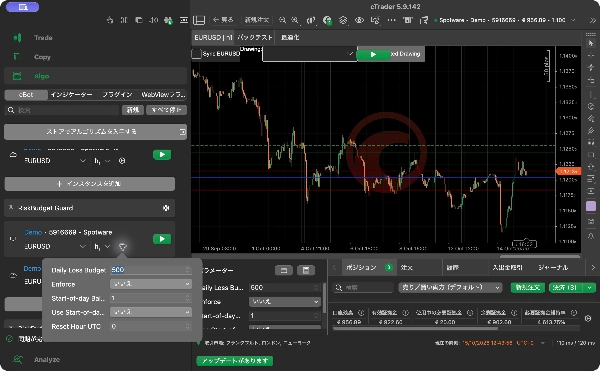Click the zoom in magnifier in toolbar
The width and height of the screenshot is (600, 371).
pos(295,20)
